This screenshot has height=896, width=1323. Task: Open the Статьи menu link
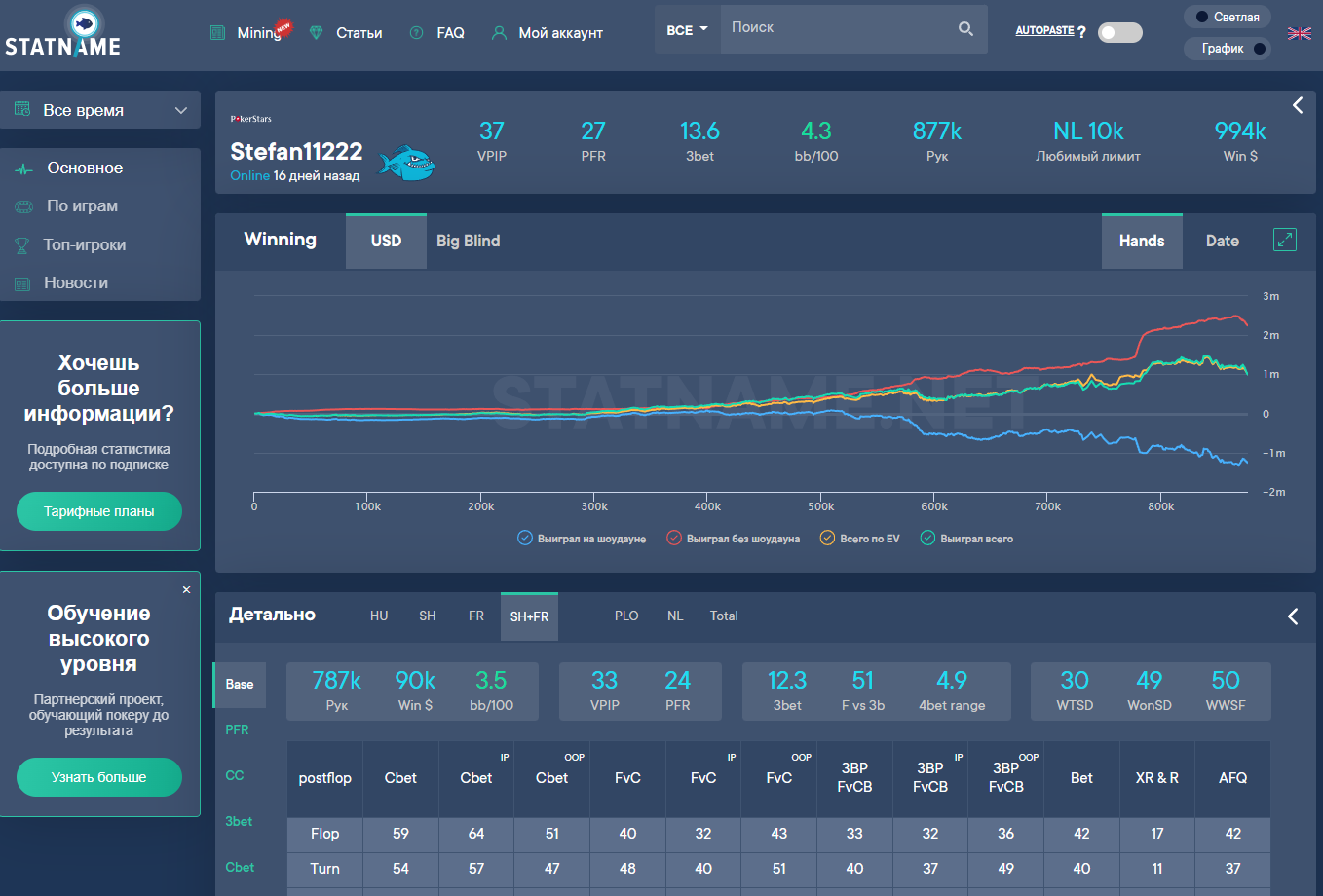click(359, 33)
